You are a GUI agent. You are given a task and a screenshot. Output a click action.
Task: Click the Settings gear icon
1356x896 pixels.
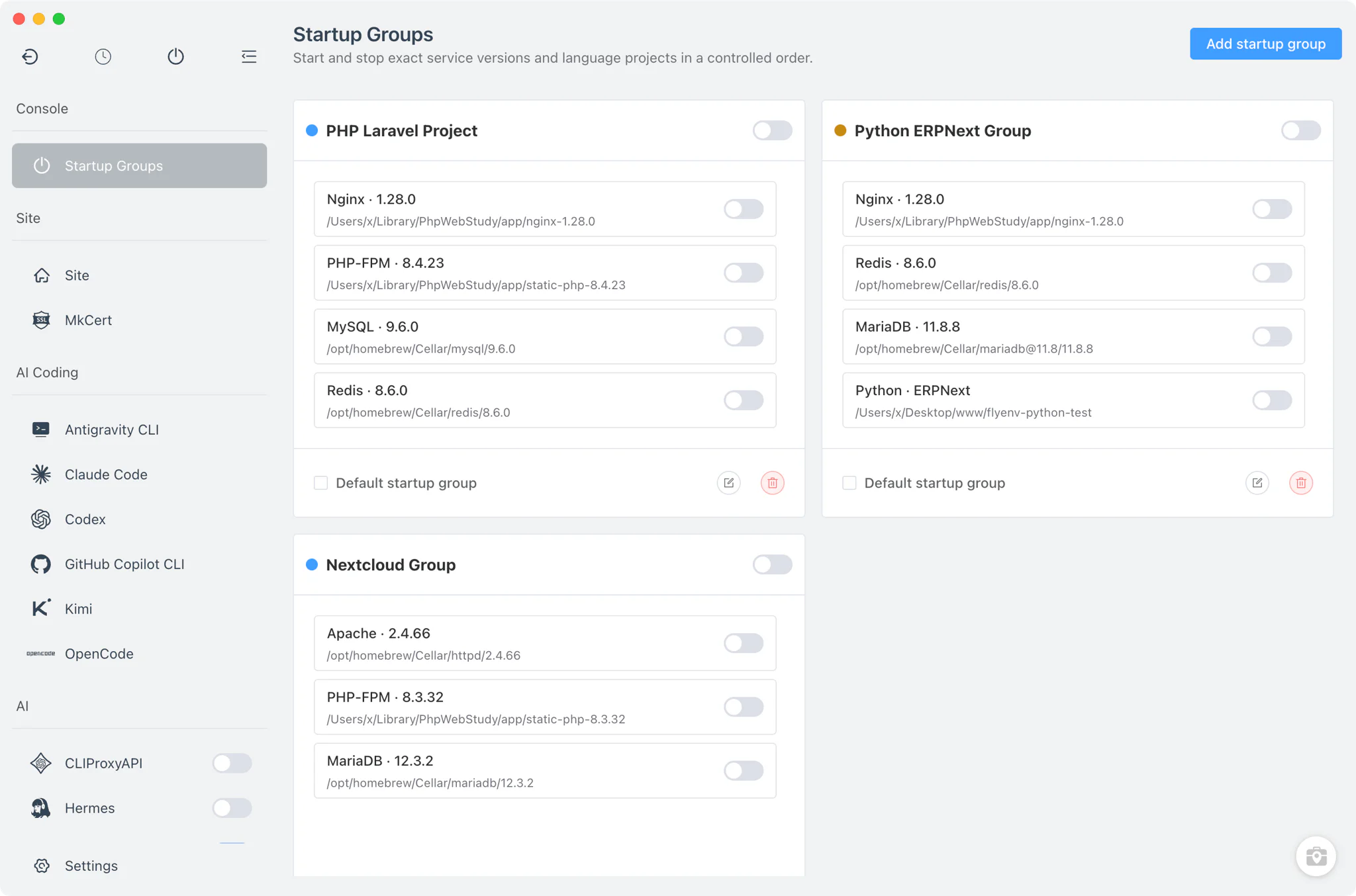(x=42, y=866)
